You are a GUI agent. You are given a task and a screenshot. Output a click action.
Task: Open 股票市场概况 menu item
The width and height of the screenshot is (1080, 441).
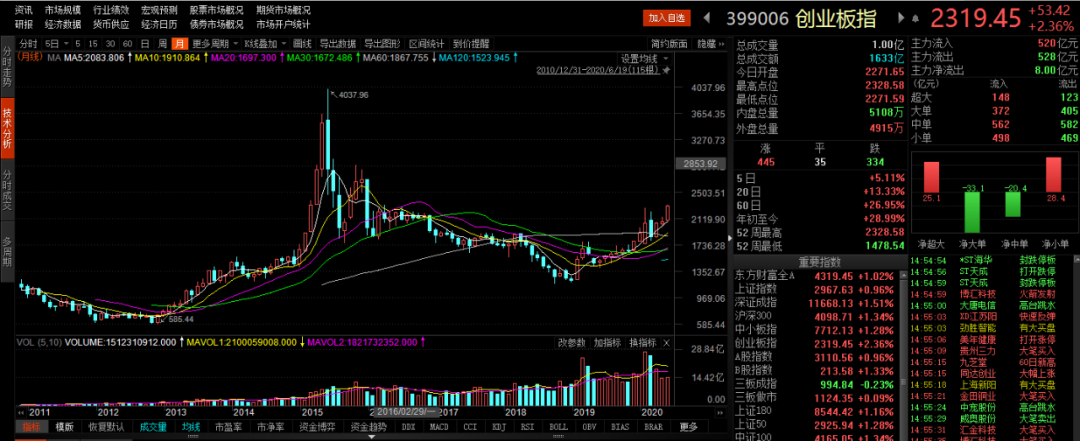(x=216, y=10)
